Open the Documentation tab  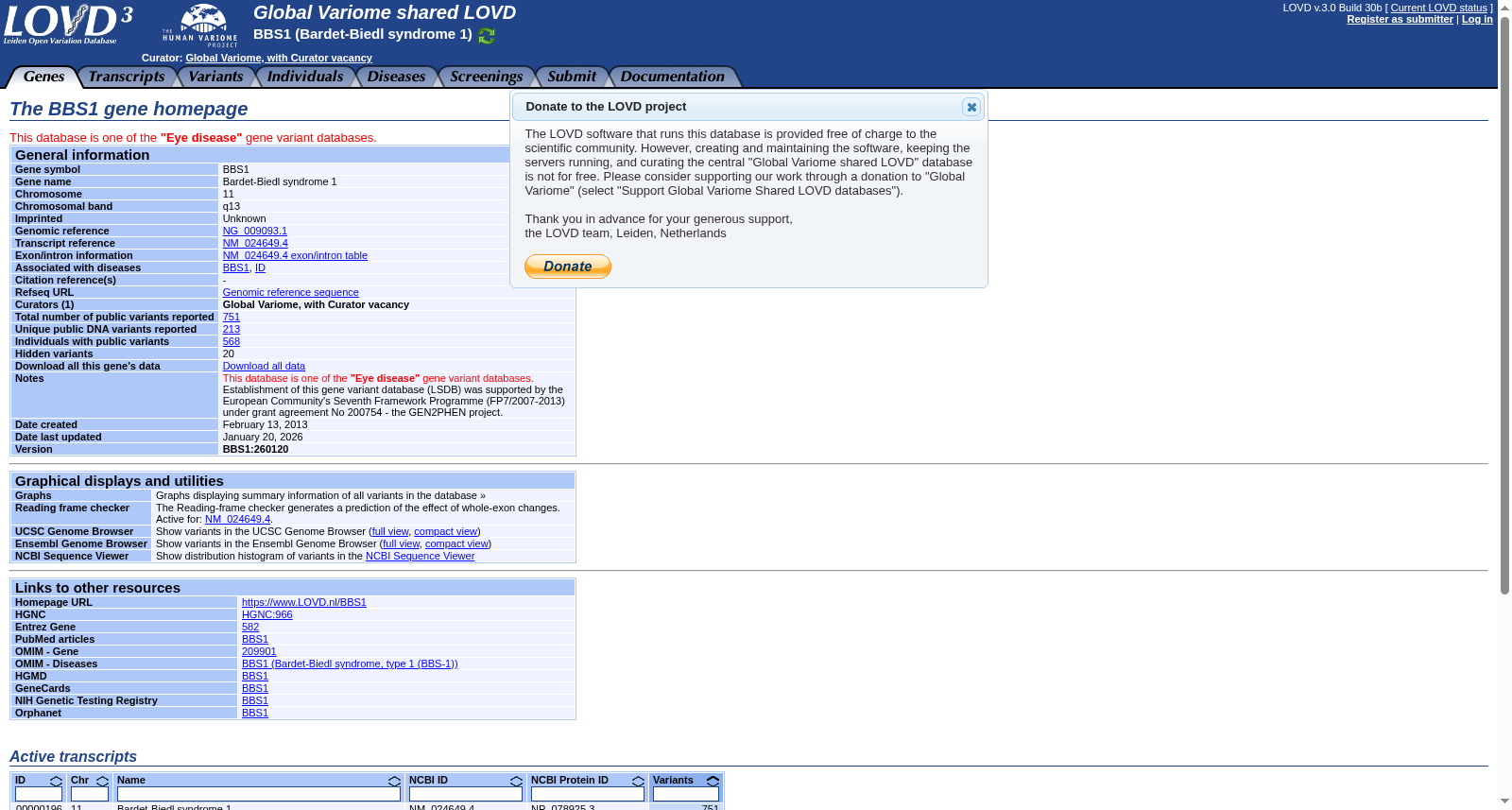point(673,77)
